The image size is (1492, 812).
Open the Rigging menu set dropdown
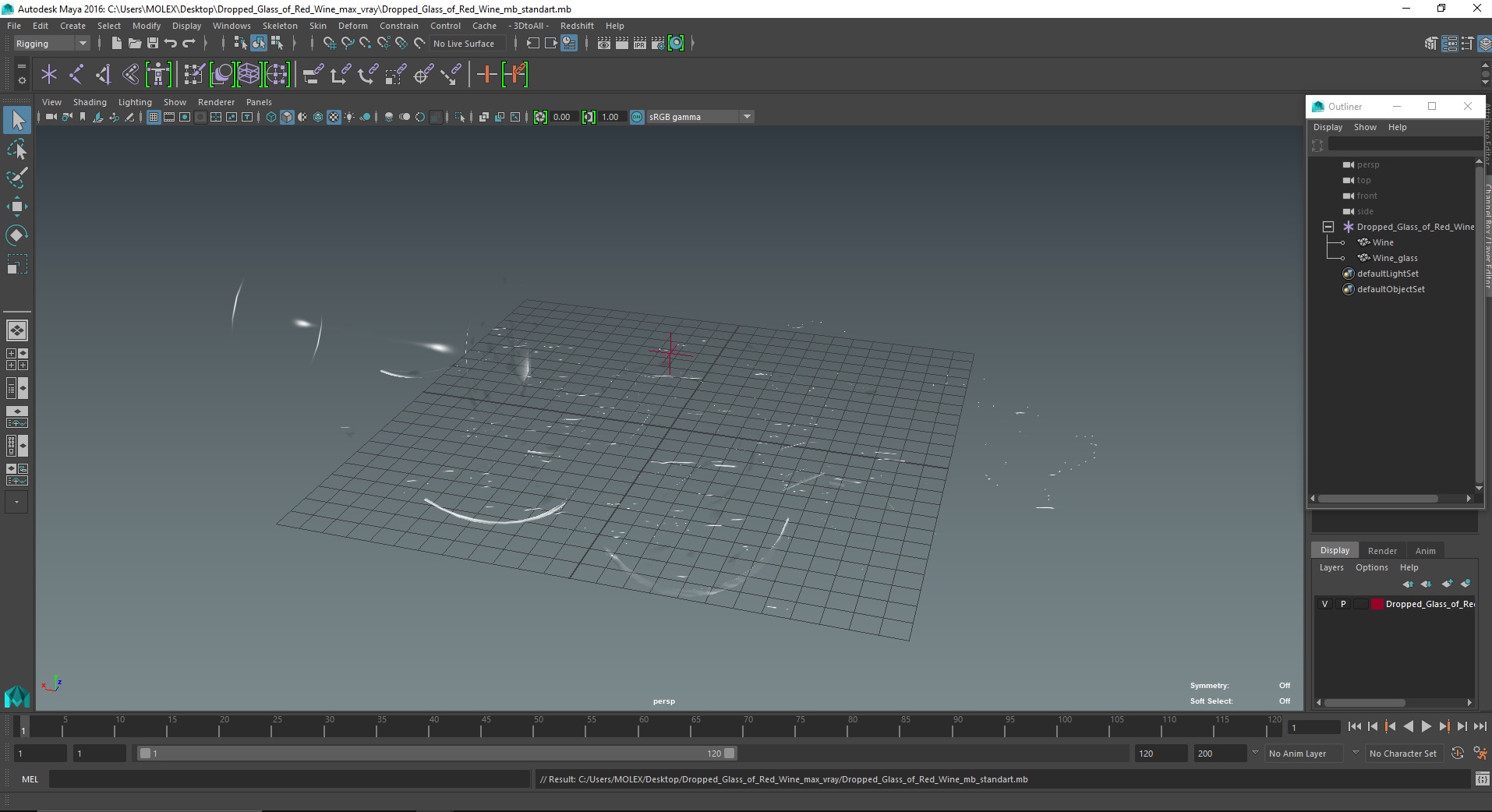point(52,44)
